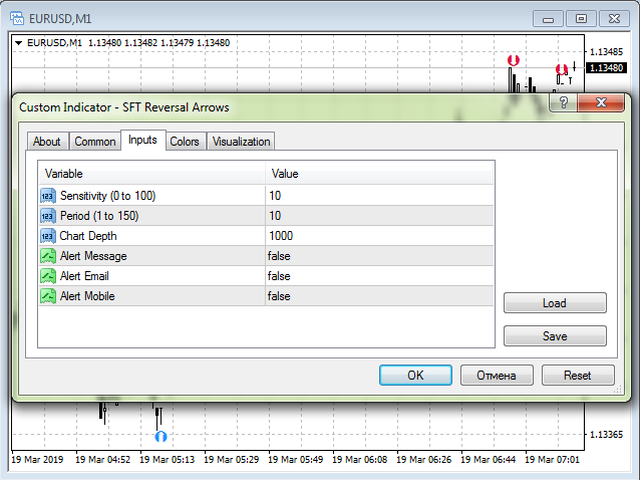Select the 'Sensitivity (0 to 100)' label
This screenshot has height=480, width=640.
pos(108,196)
